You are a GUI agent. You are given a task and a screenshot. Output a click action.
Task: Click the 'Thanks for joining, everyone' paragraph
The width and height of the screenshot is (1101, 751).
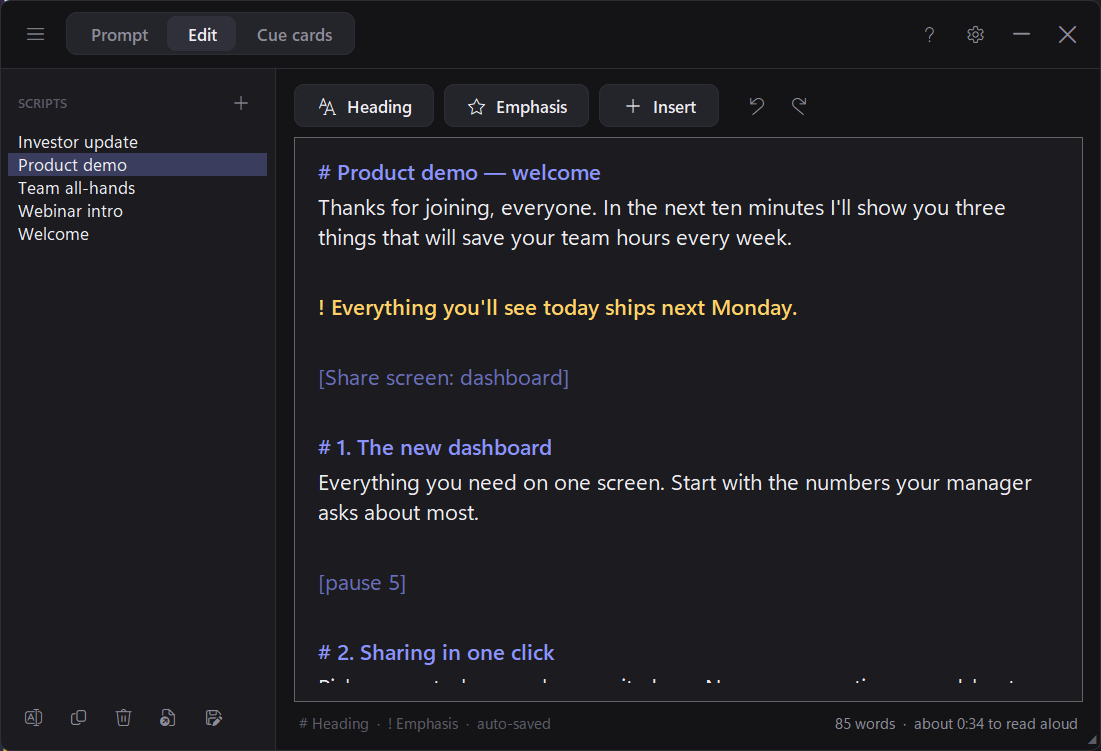(661, 222)
